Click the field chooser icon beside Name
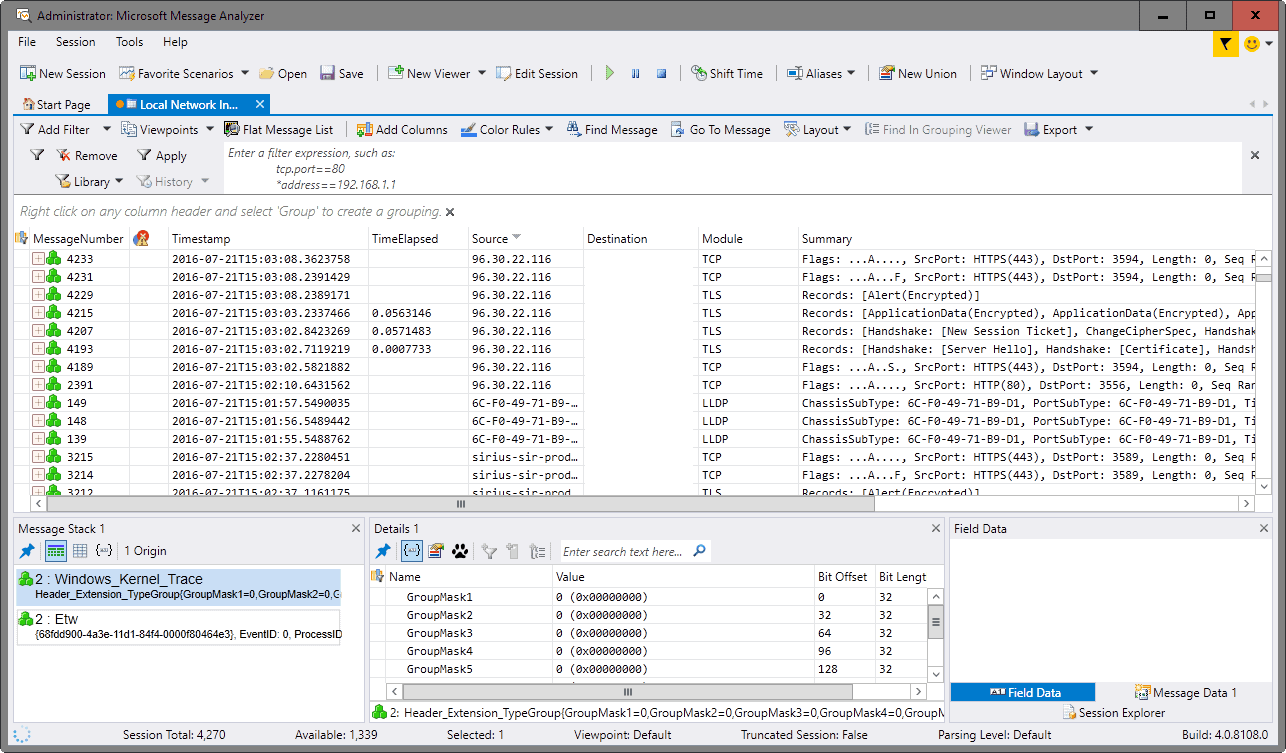 coord(378,576)
